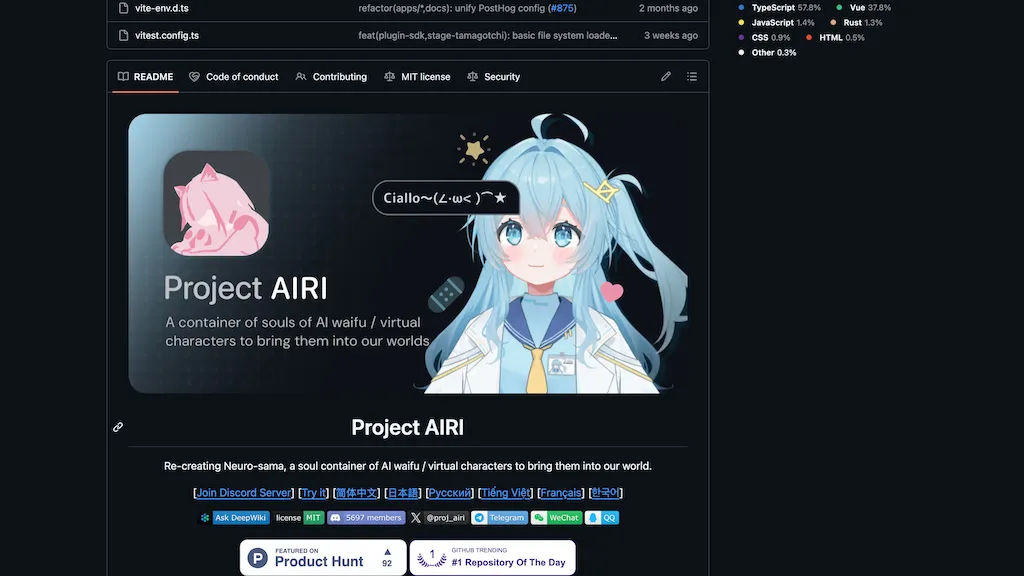Screen dimensions: 1024x576
Task: Click Other 0.3% language entry
Action: 767,53
